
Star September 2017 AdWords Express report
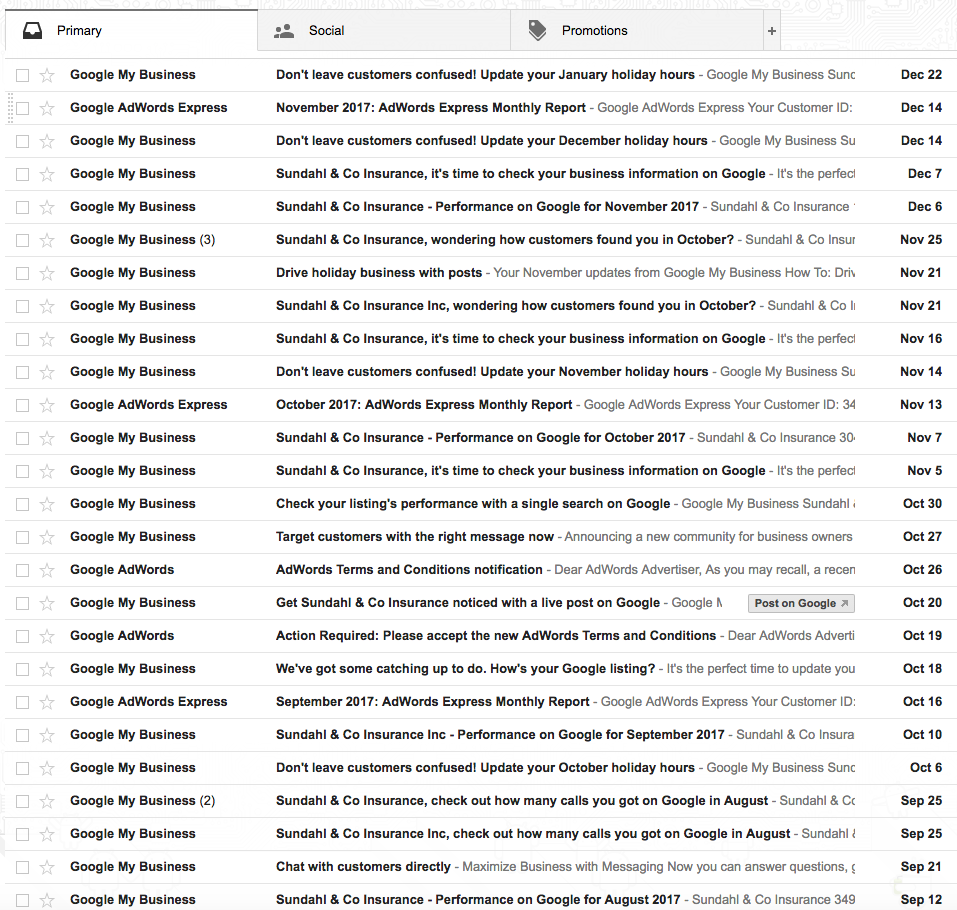(47, 702)
